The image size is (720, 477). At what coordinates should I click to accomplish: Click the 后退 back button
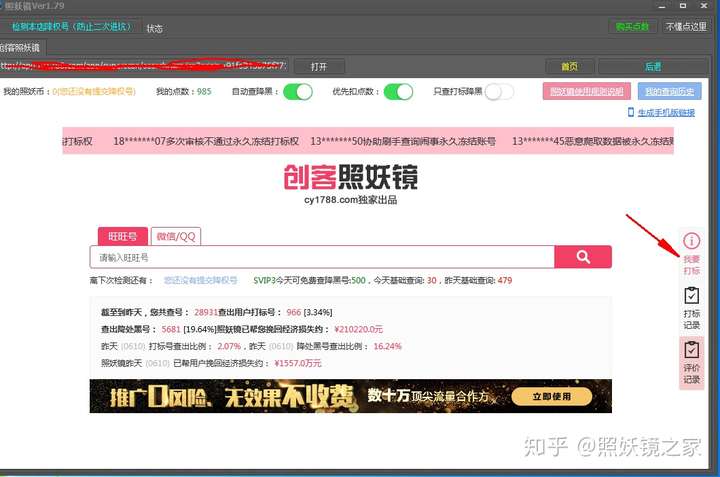tap(652, 67)
